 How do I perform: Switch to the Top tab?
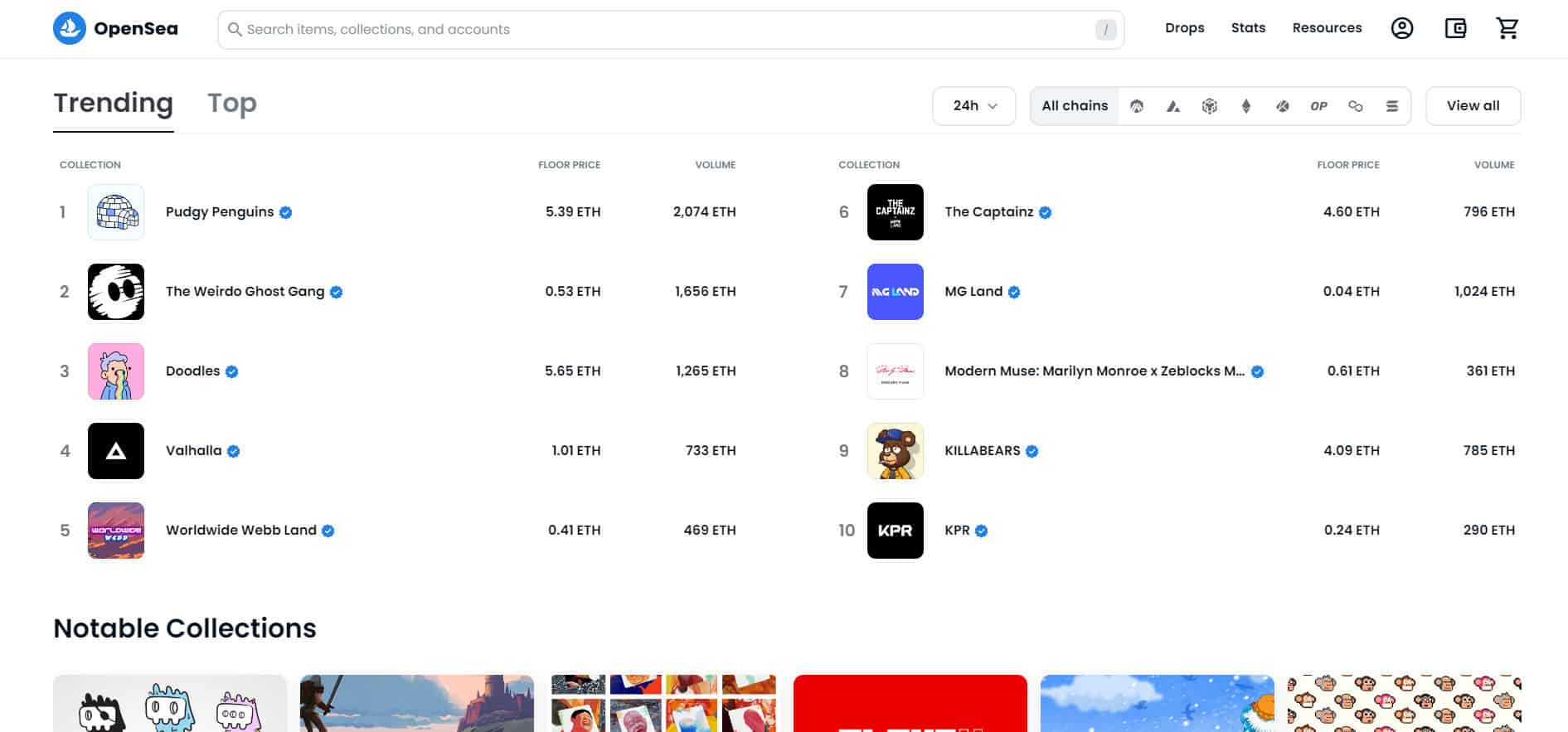point(232,104)
